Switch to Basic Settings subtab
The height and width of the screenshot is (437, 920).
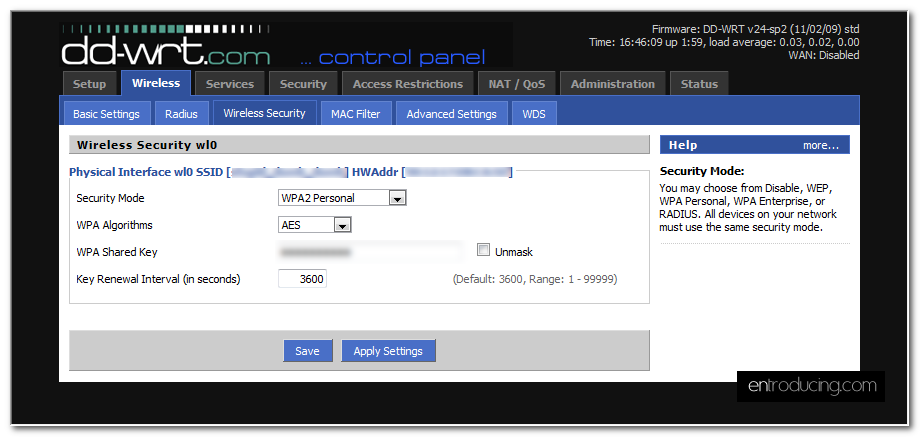[106, 114]
